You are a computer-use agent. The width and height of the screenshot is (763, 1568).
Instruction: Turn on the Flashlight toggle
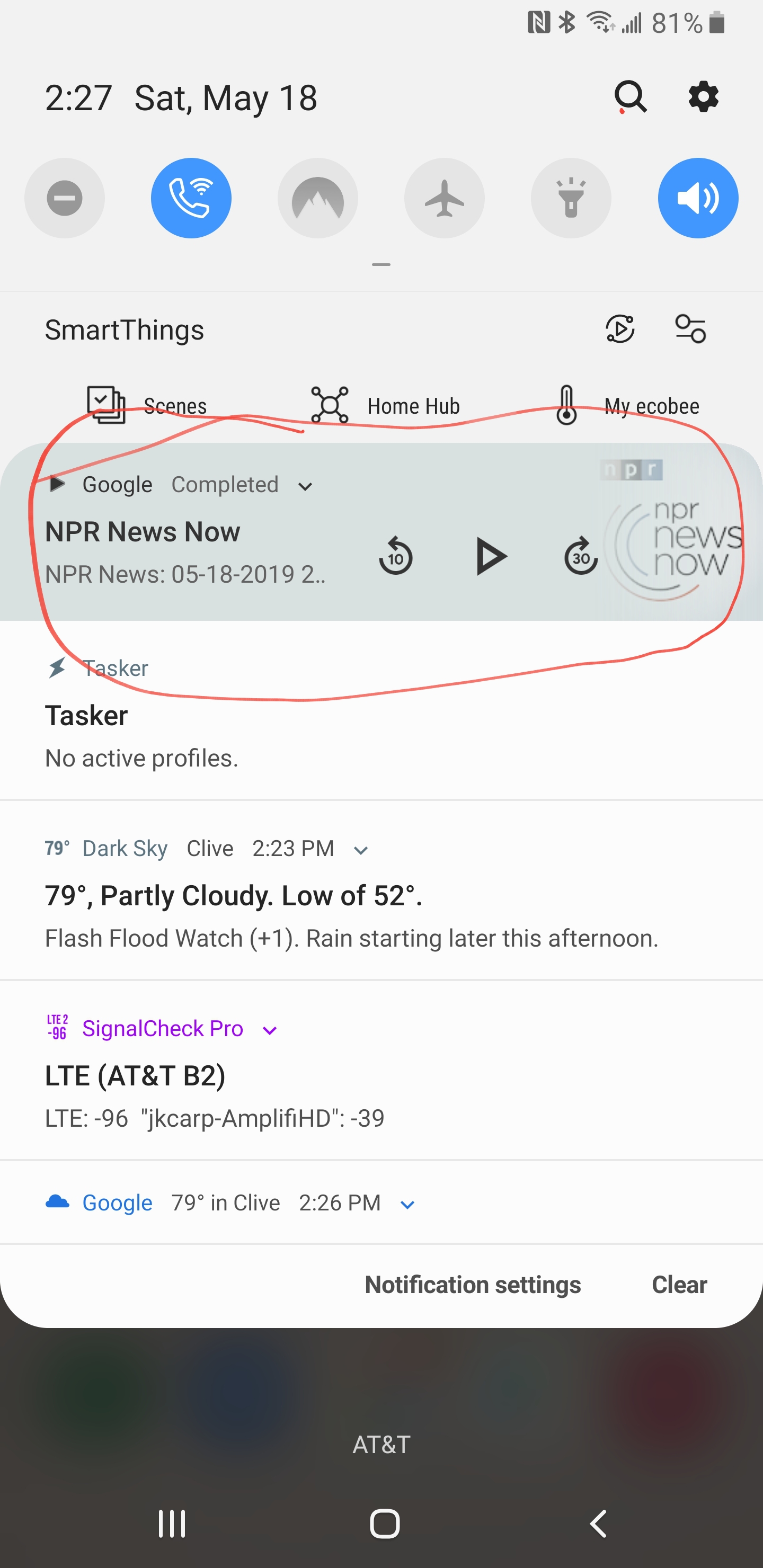coord(571,199)
